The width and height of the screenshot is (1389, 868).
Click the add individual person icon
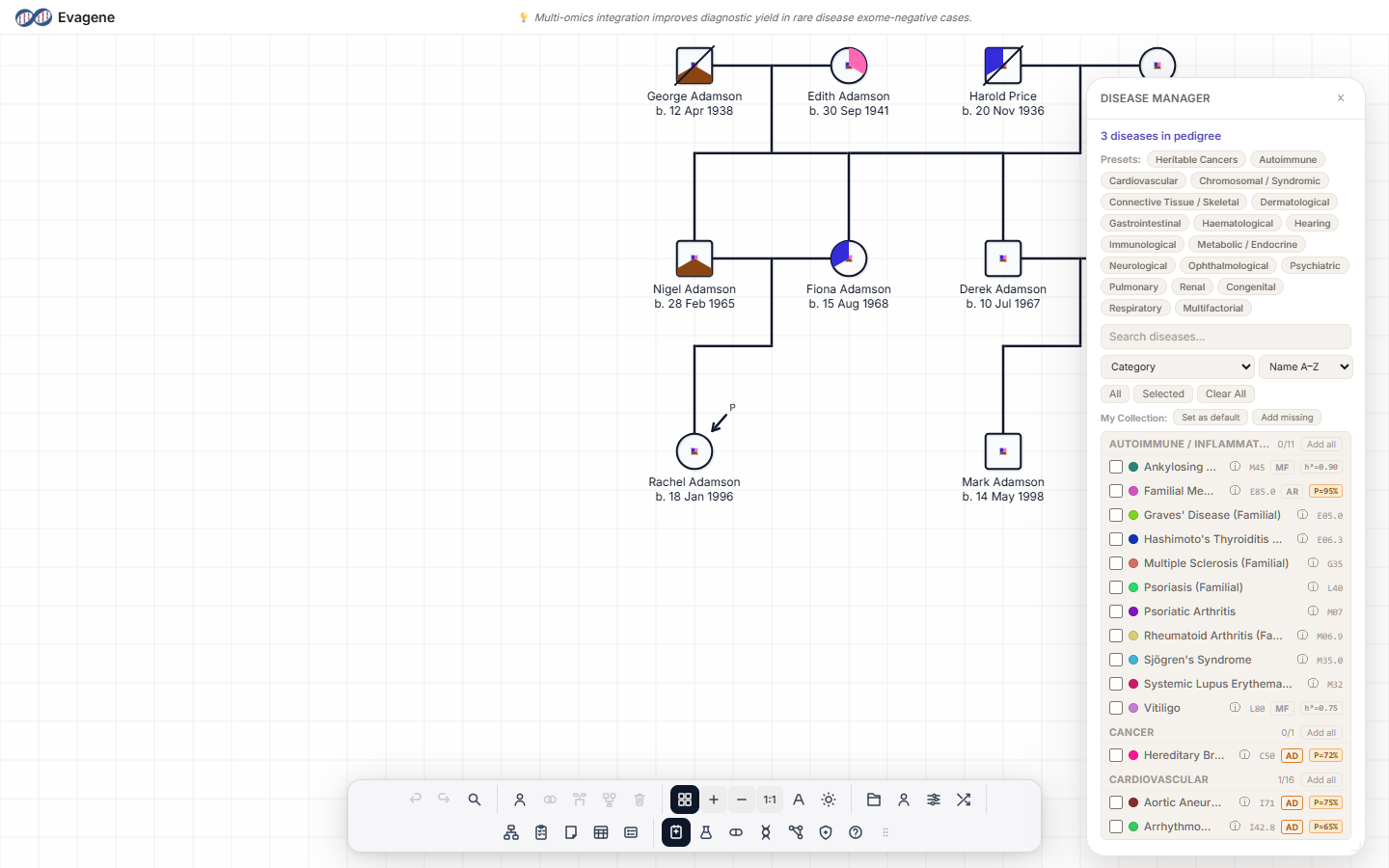[x=520, y=800]
